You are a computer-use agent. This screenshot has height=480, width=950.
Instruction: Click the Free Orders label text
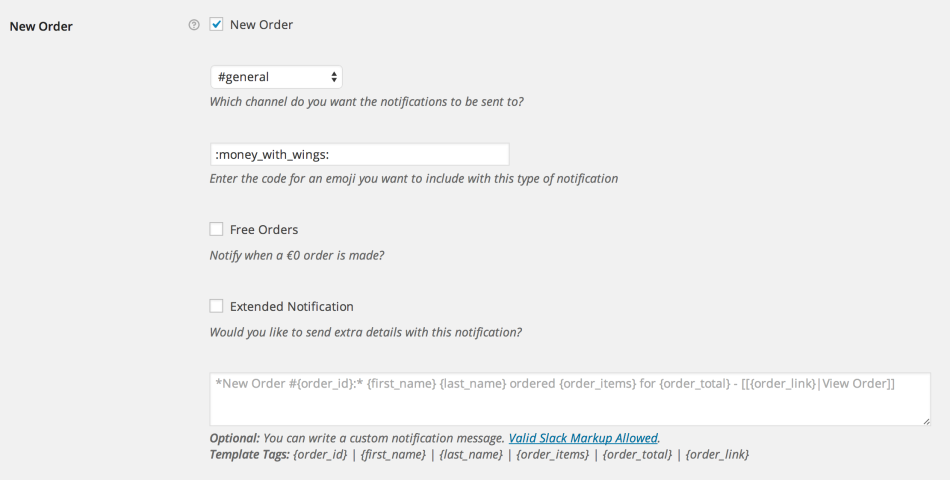tap(264, 230)
